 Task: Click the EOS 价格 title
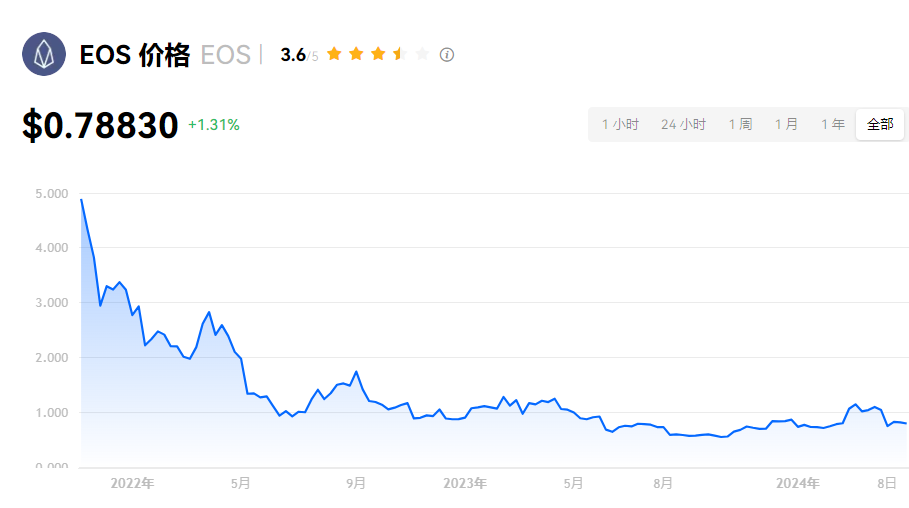tap(134, 55)
